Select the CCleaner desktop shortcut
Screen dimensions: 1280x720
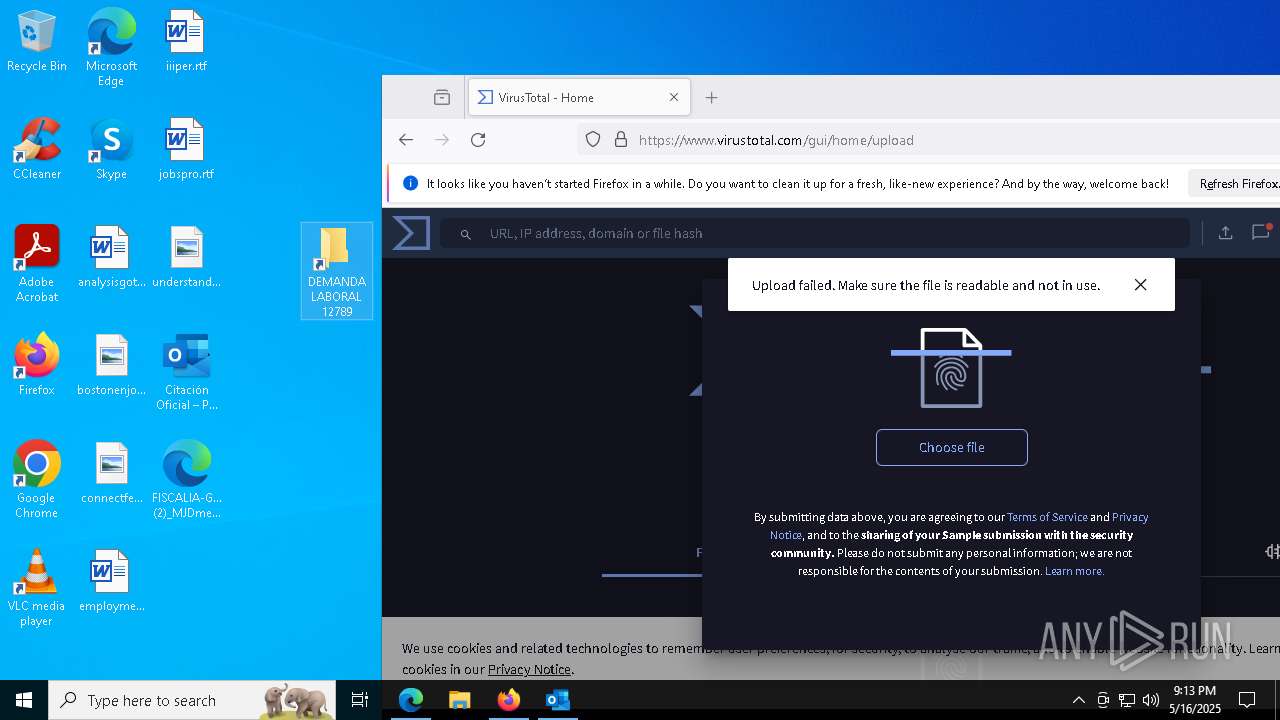[37, 150]
